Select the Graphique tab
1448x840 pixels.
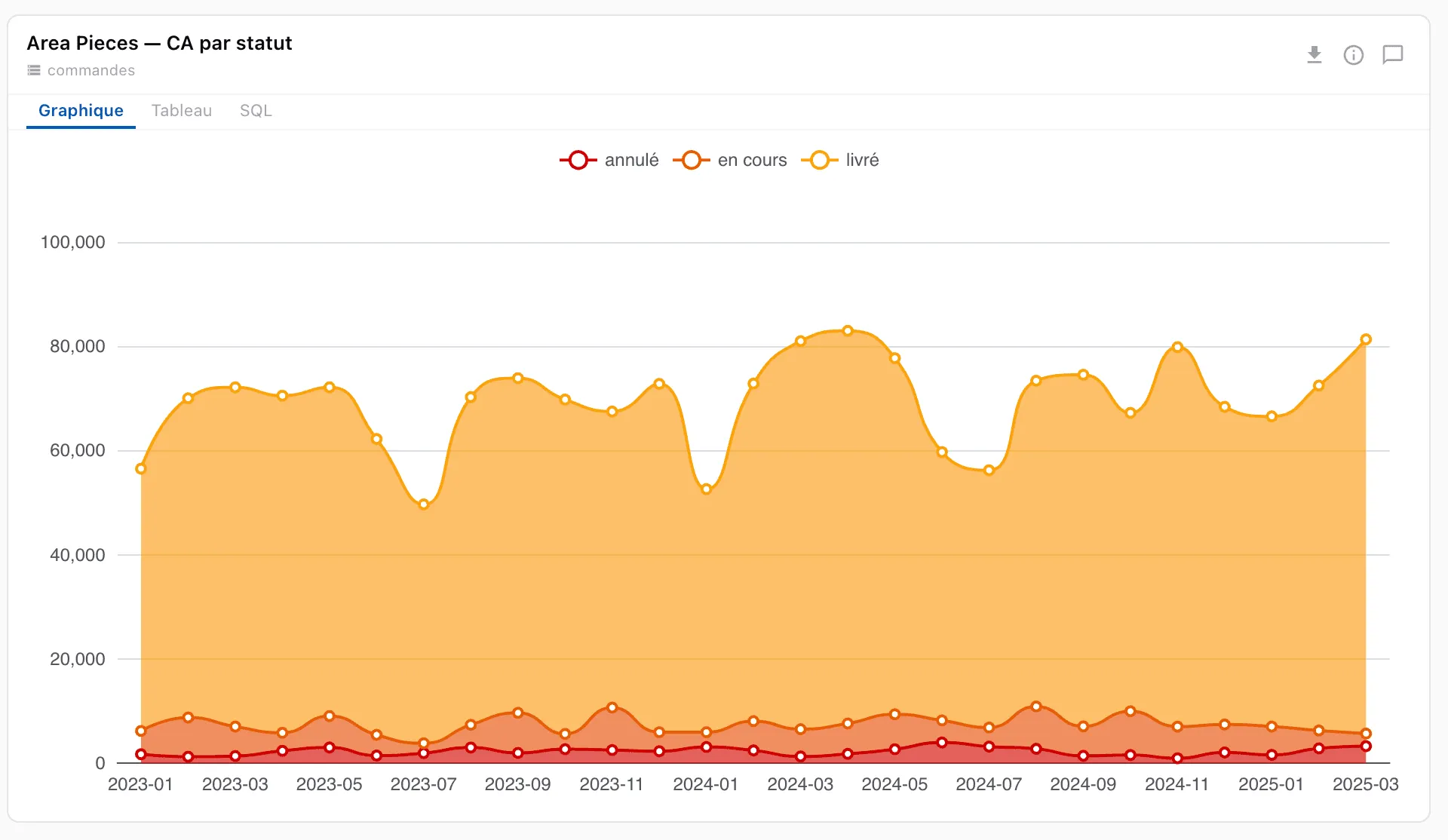pos(81,111)
